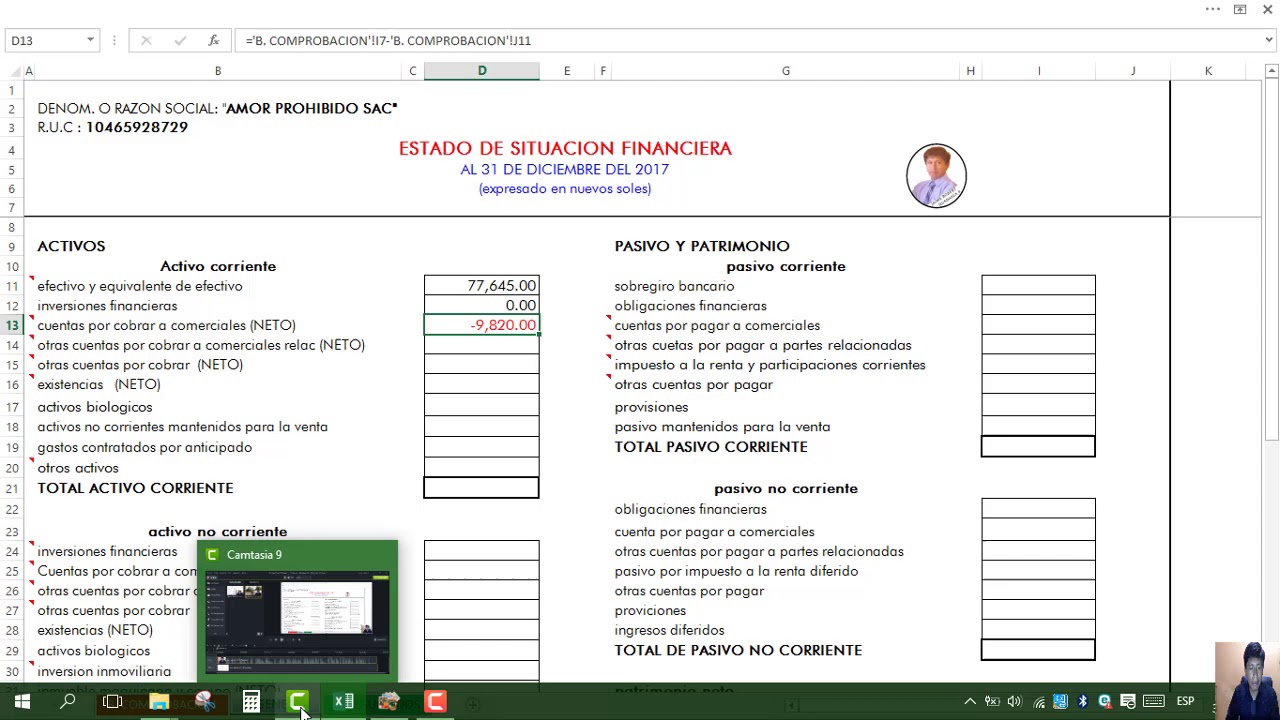Click the Excel taskbar icon
The height and width of the screenshot is (720, 1280).
pyautogui.click(x=344, y=702)
